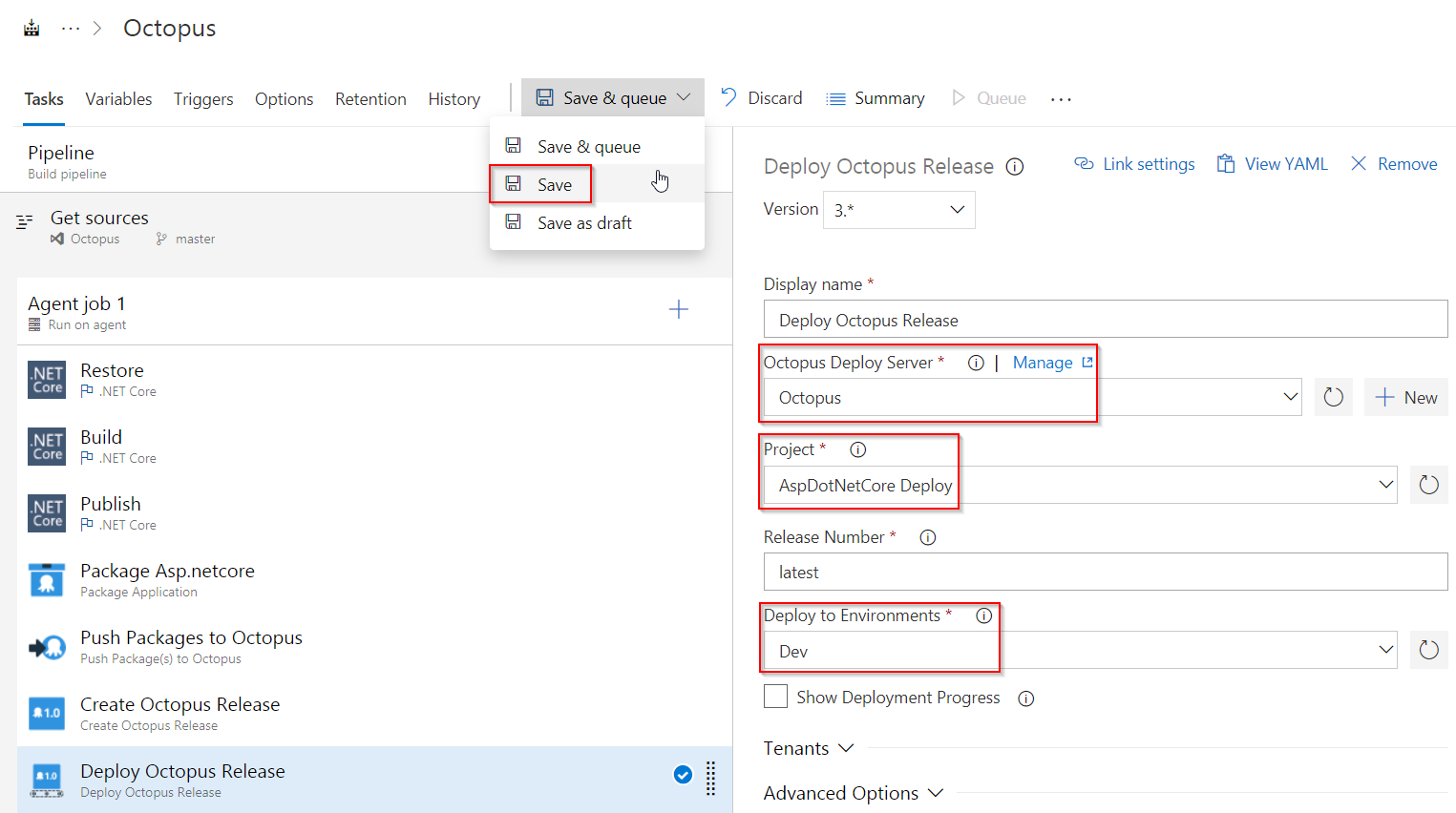The width and height of the screenshot is (1456, 813).
Task: Show info for Release Number
Action: pos(928,537)
